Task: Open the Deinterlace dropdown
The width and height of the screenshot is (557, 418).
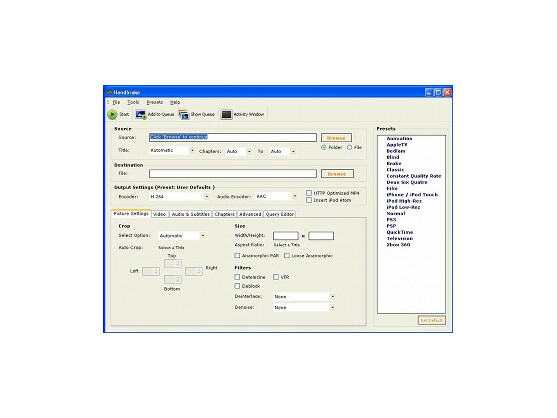Action: pyautogui.click(x=304, y=297)
